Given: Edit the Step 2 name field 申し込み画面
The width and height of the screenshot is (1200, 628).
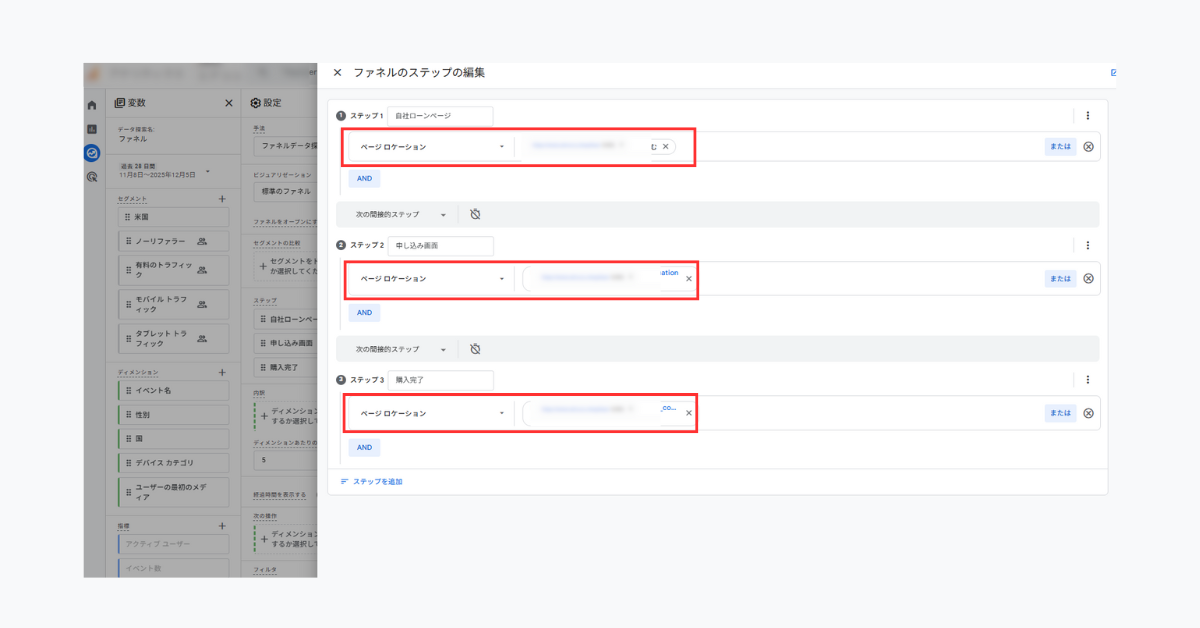Looking at the screenshot, I should (440, 246).
